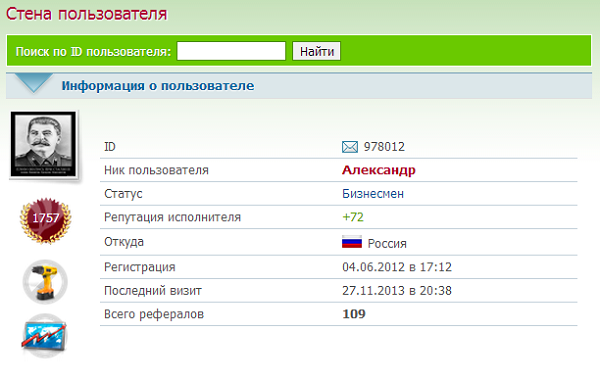This screenshot has height=380, width=600.
Task: Click the rating badge showing 1757
Action: pyautogui.click(x=46, y=220)
